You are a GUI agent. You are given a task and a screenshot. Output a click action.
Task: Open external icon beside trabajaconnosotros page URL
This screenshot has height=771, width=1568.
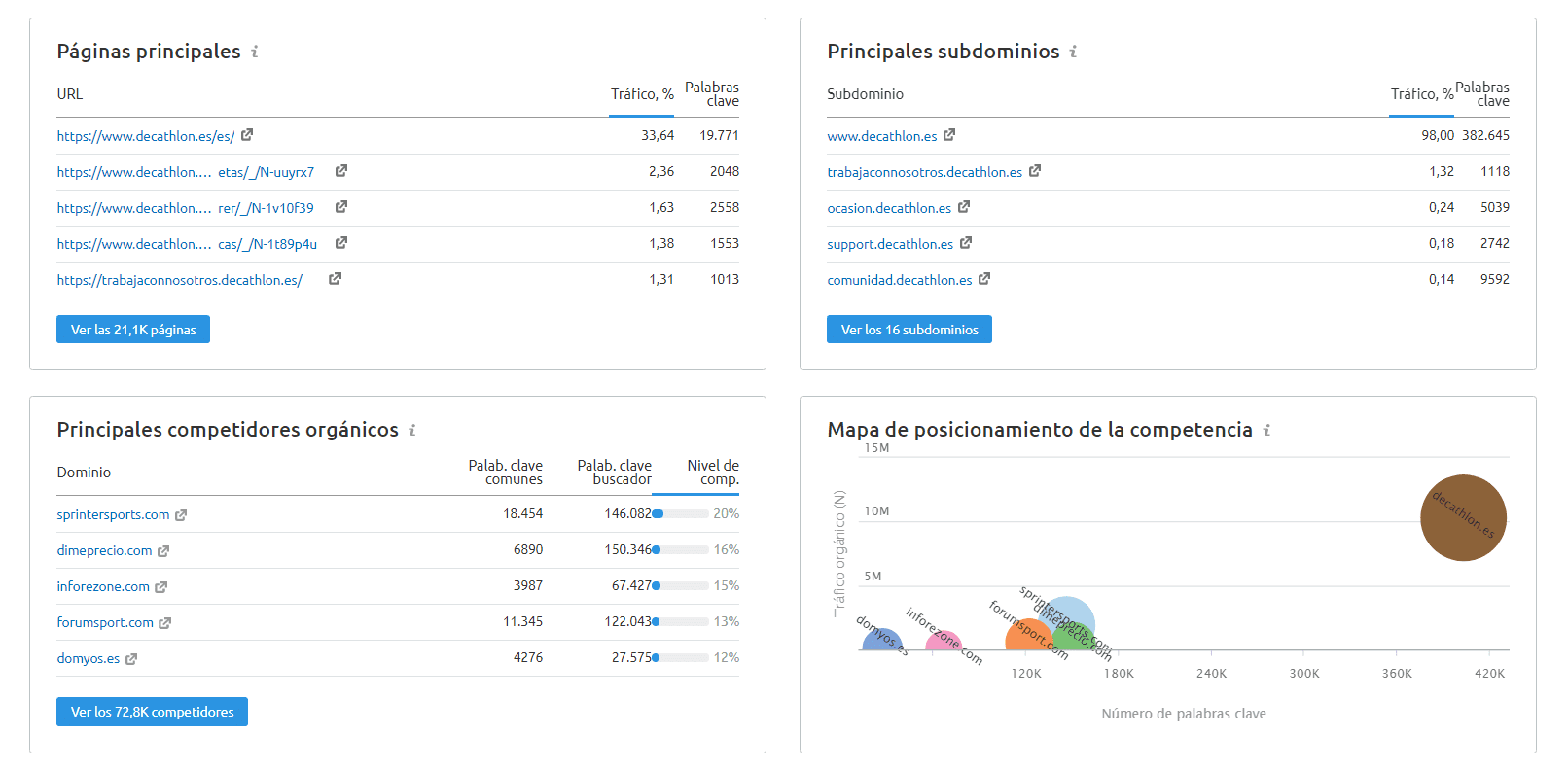[335, 279]
